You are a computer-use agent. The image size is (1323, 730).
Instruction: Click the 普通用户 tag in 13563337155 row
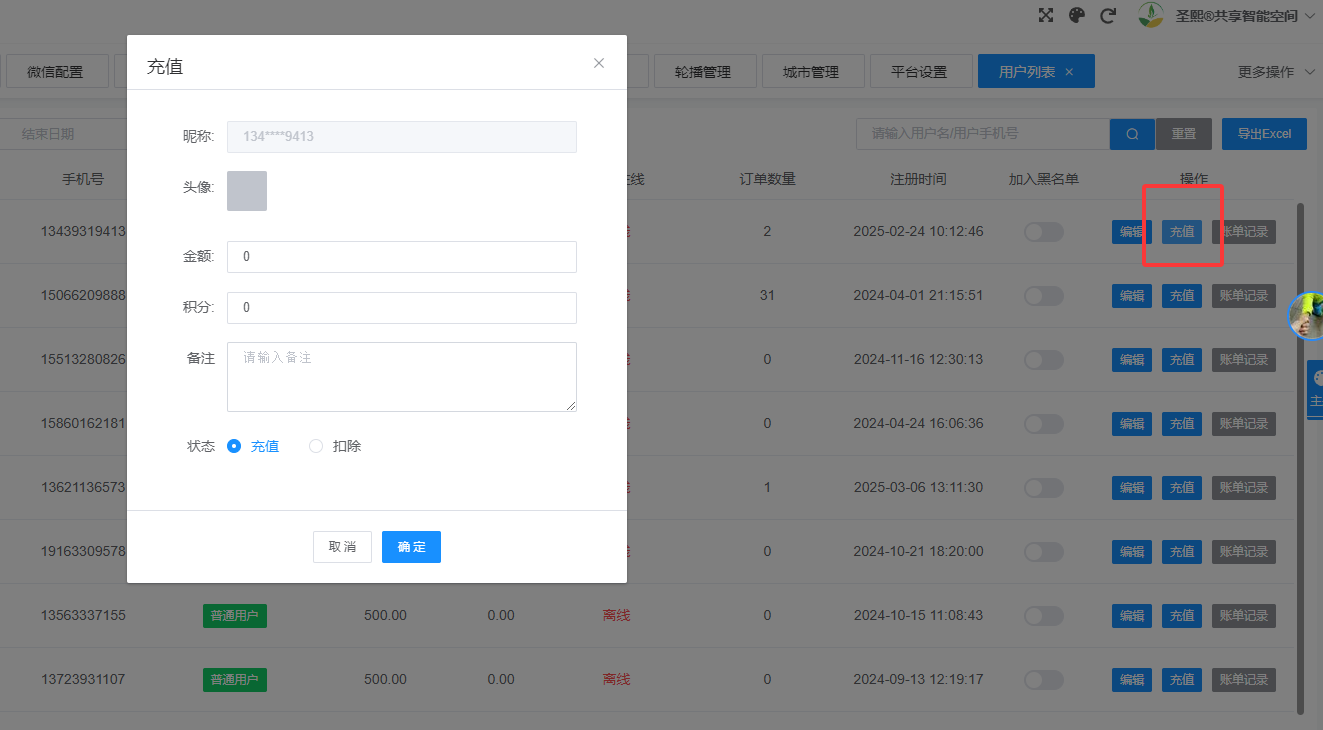pyautogui.click(x=235, y=616)
